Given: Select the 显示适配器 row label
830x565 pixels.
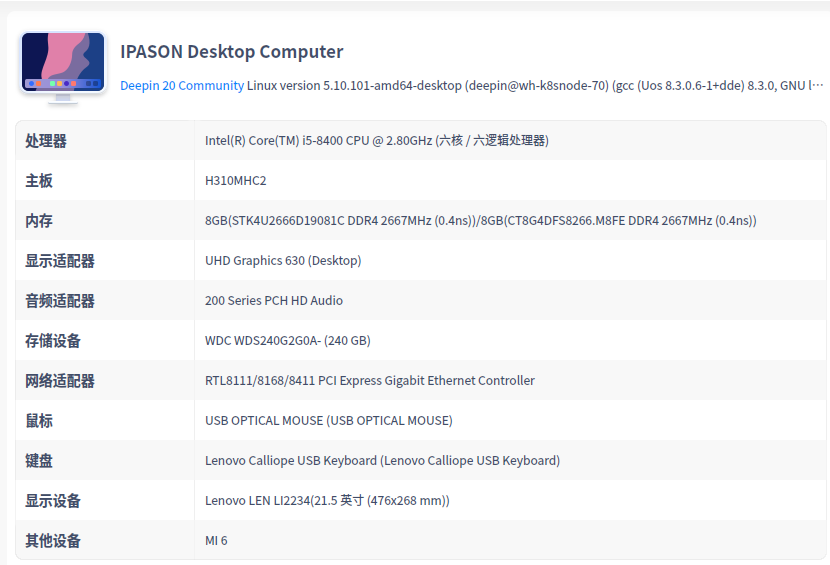Looking at the screenshot, I should point(60,261).
